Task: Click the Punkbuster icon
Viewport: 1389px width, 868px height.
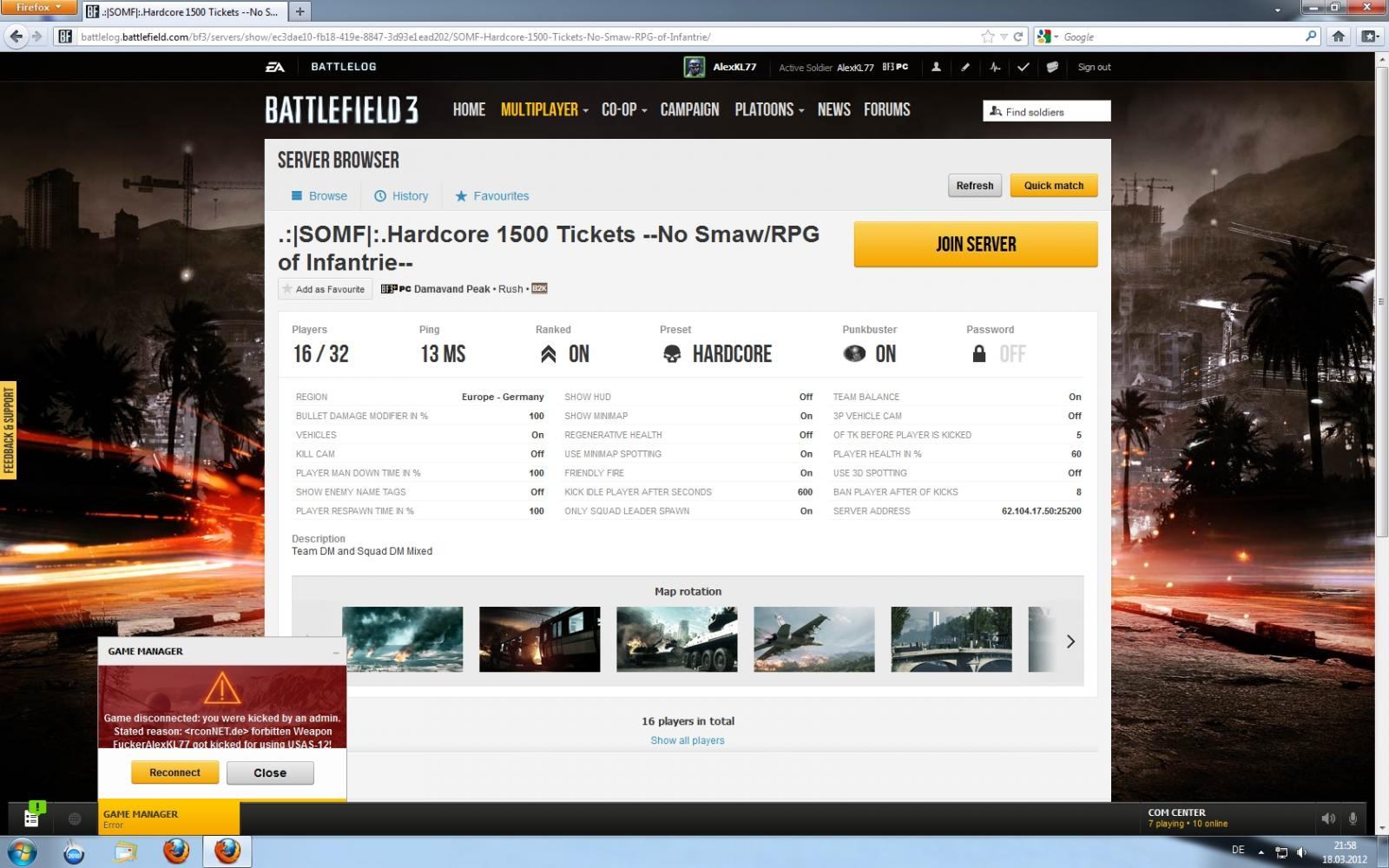Action: pyautogui.click(x=854, y=354)
